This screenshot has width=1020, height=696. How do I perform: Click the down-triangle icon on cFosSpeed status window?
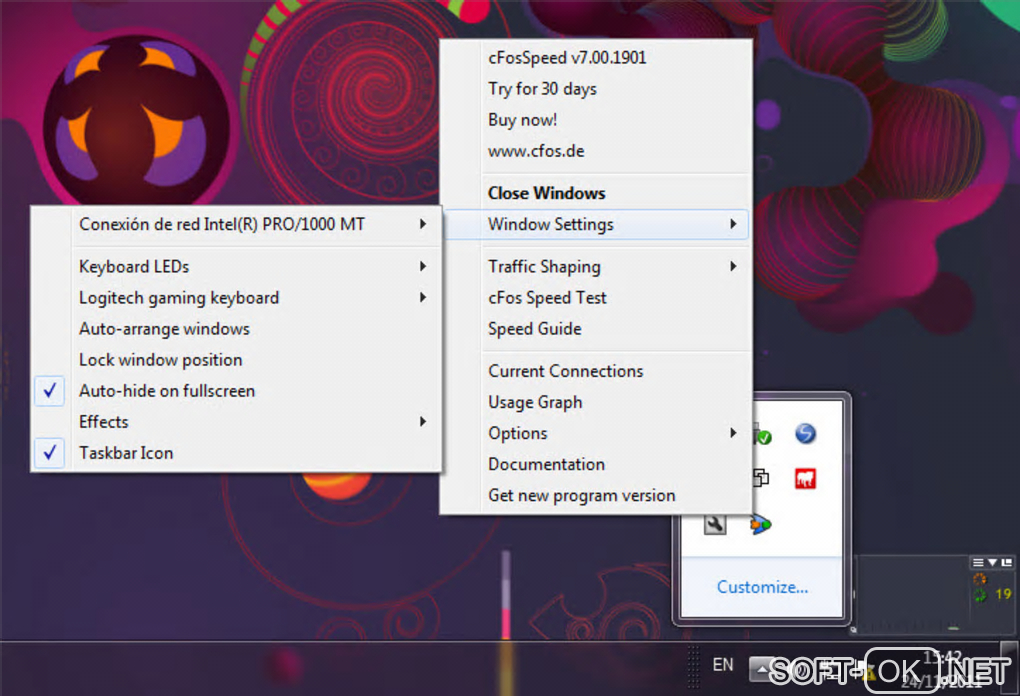point(992,562)
